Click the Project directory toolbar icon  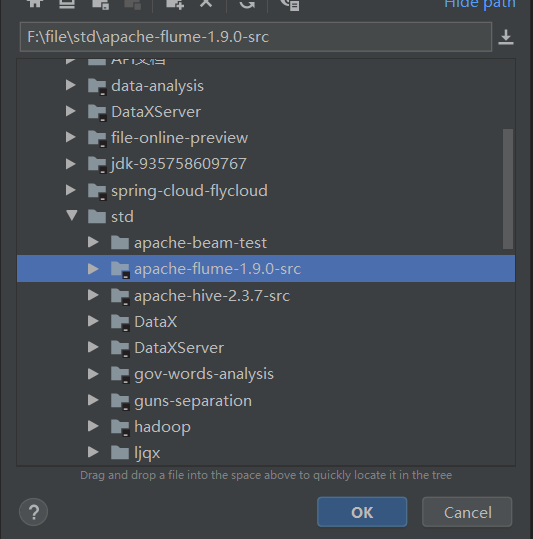pyautogui.click(x=100, y=4)
